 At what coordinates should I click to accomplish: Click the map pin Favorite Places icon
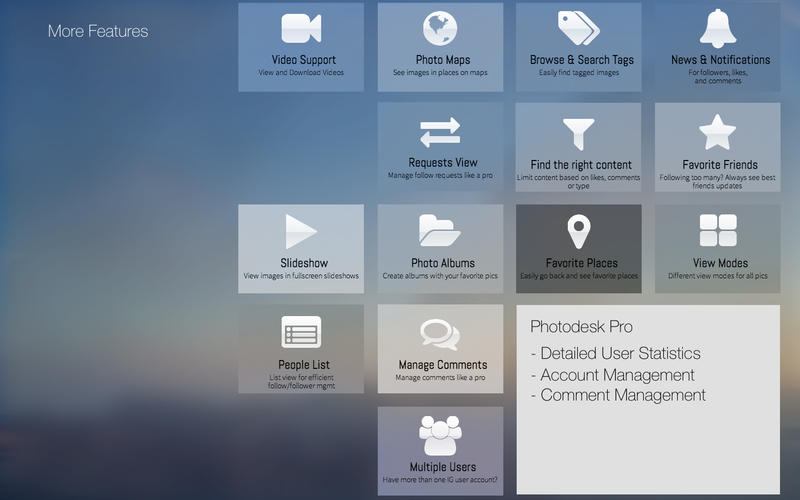point(578,232)
